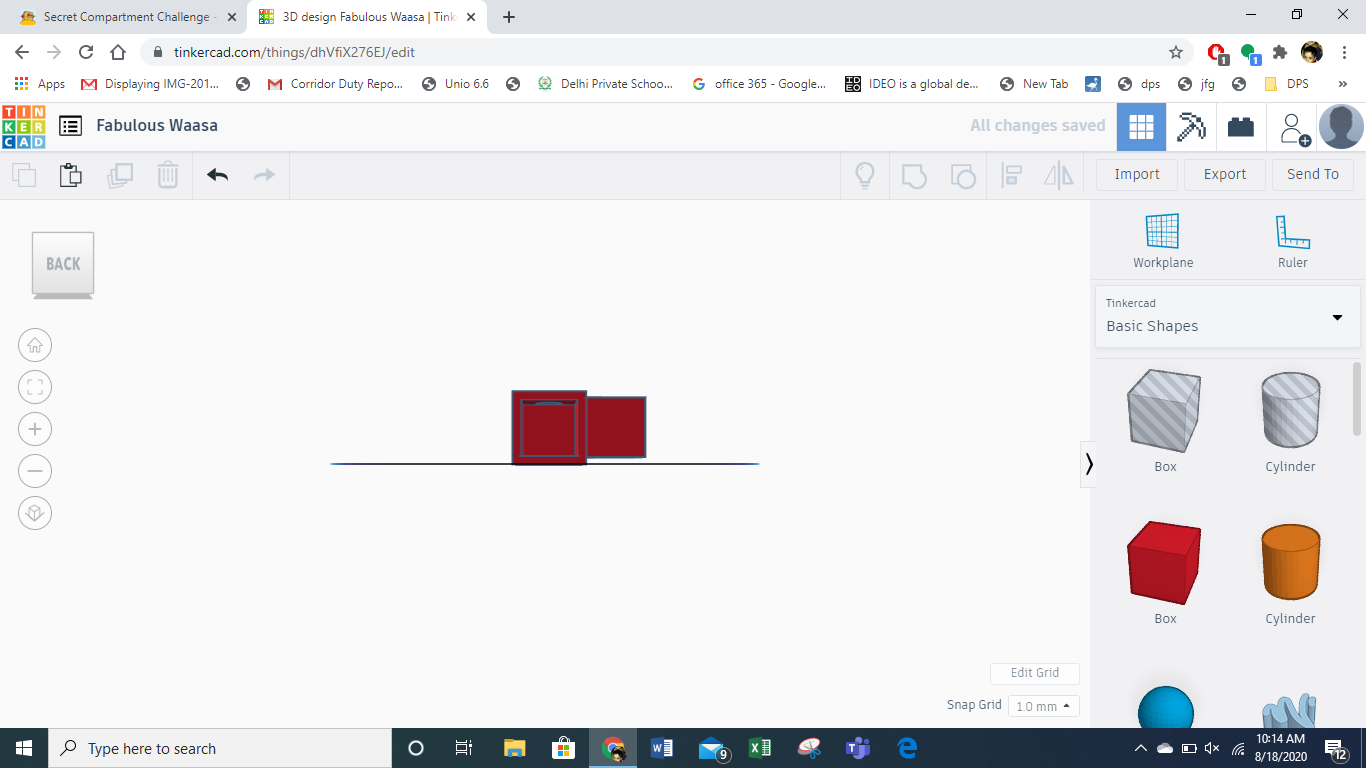This screenshot has width=1366, height=768.
Task: Zoom in with the plus button
Action: 35,429
